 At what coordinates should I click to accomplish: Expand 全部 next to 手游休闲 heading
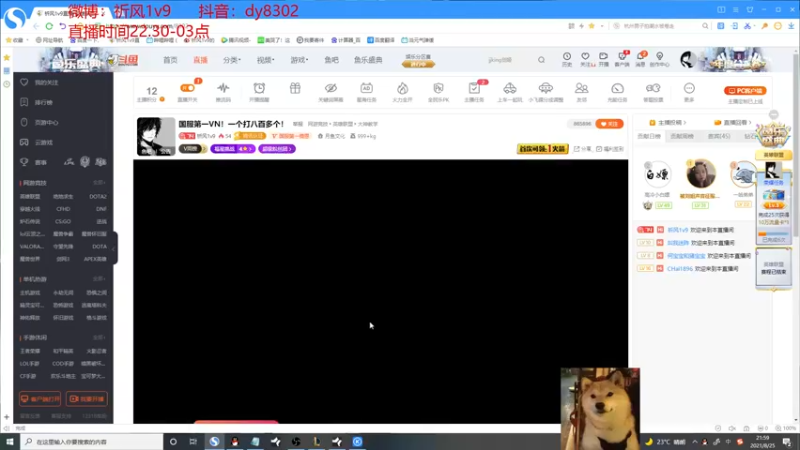pyautogui.click(x=99, y=338)
